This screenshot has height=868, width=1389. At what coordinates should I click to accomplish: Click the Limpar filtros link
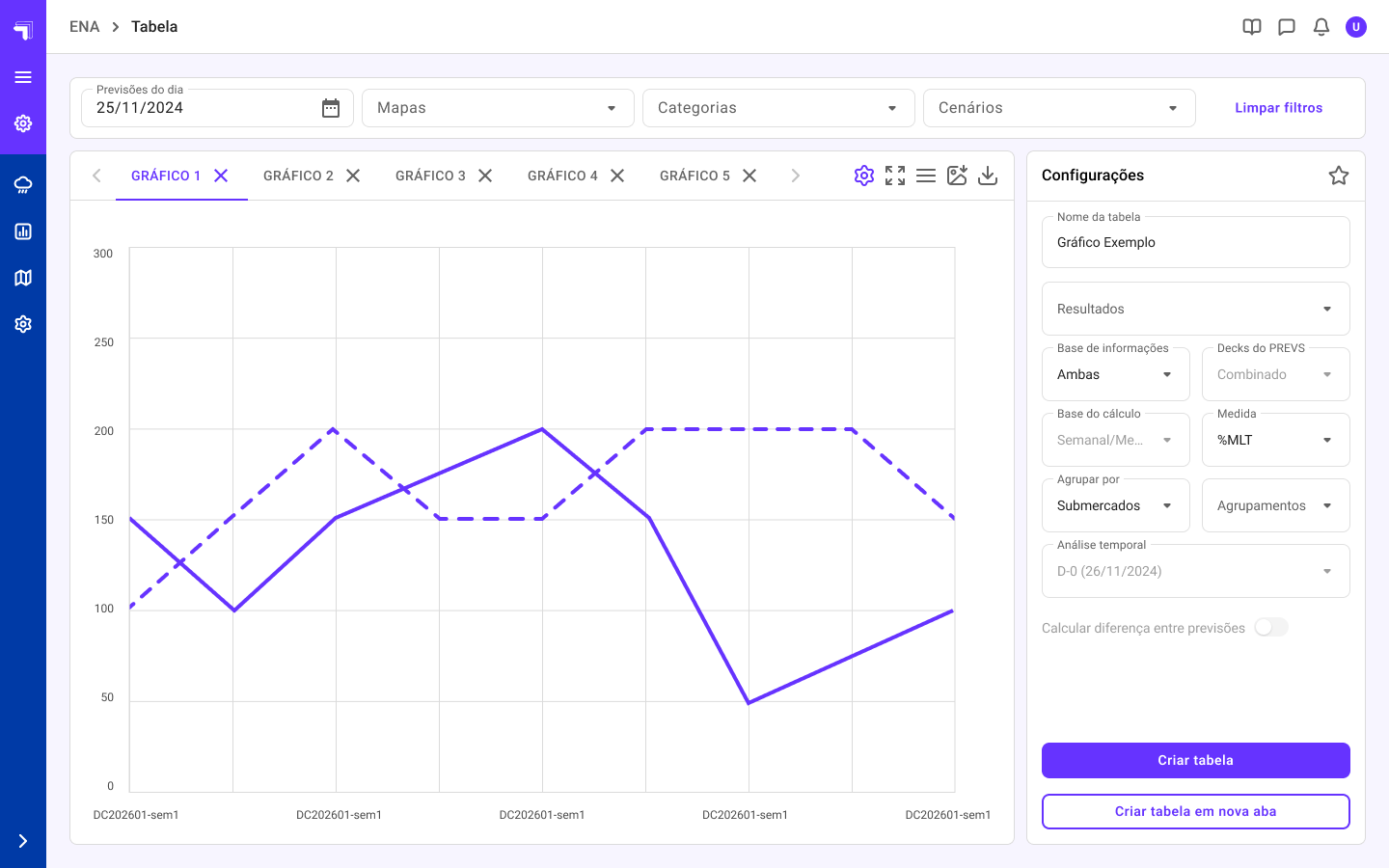pyautogui.click(x=1278, y=108)
